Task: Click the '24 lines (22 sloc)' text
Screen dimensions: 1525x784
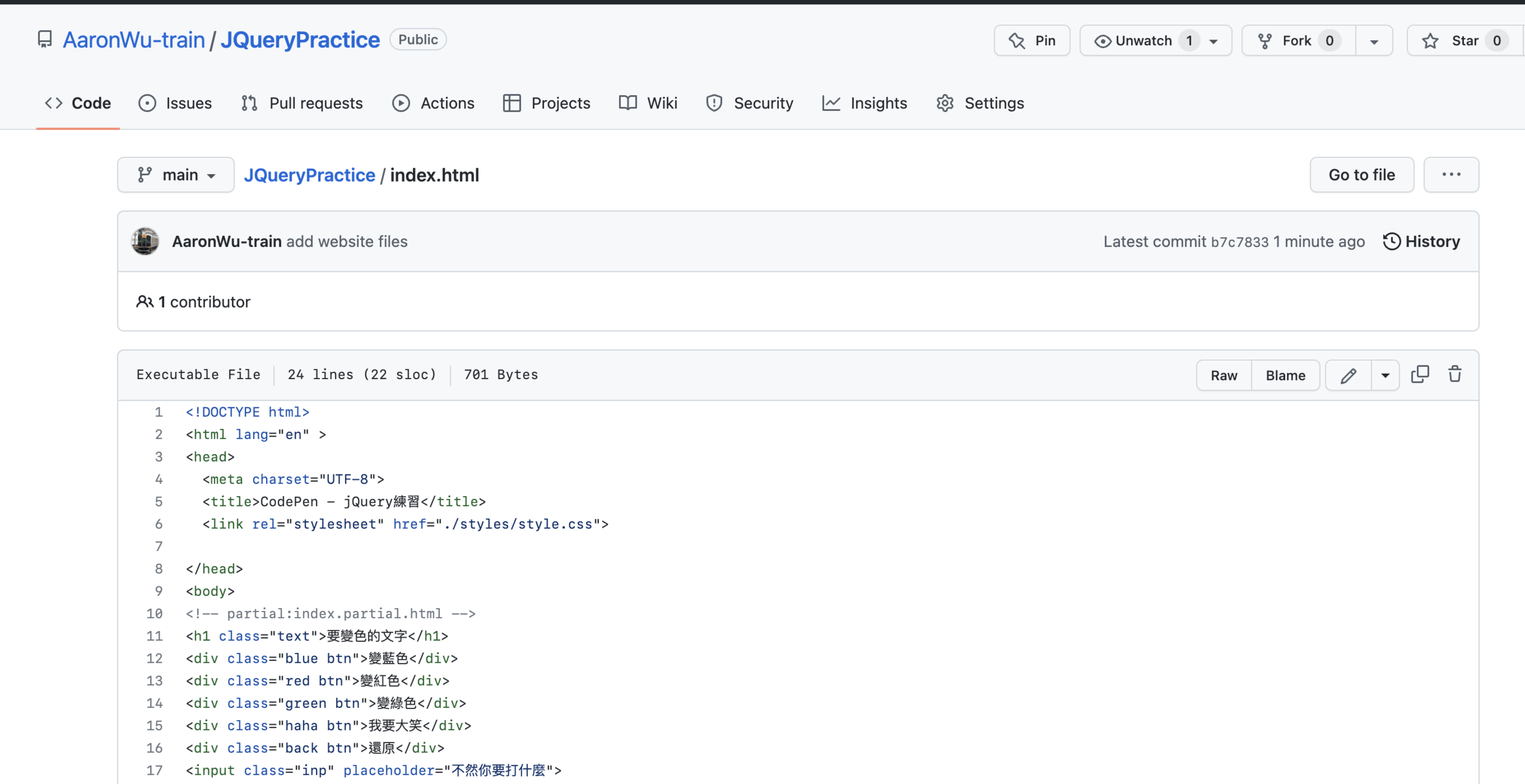Action: 362,375
